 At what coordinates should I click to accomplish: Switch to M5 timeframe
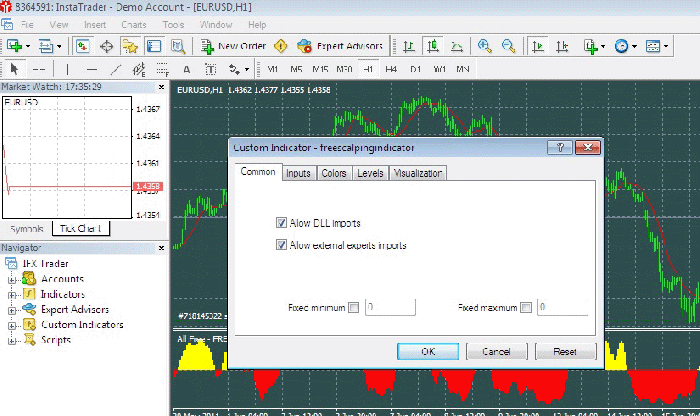point(296,69)
